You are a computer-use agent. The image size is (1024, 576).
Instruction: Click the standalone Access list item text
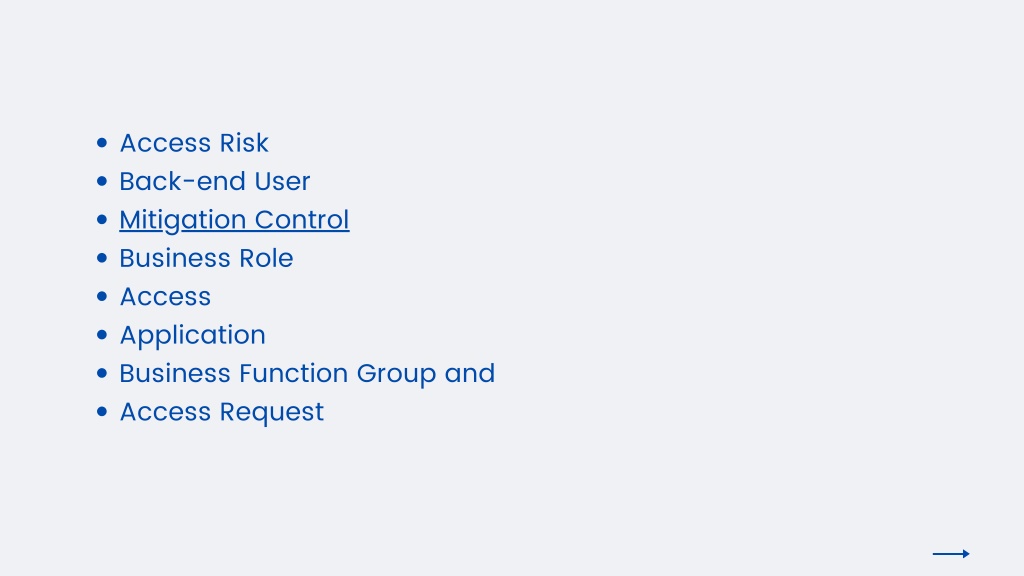coord(165,297)
